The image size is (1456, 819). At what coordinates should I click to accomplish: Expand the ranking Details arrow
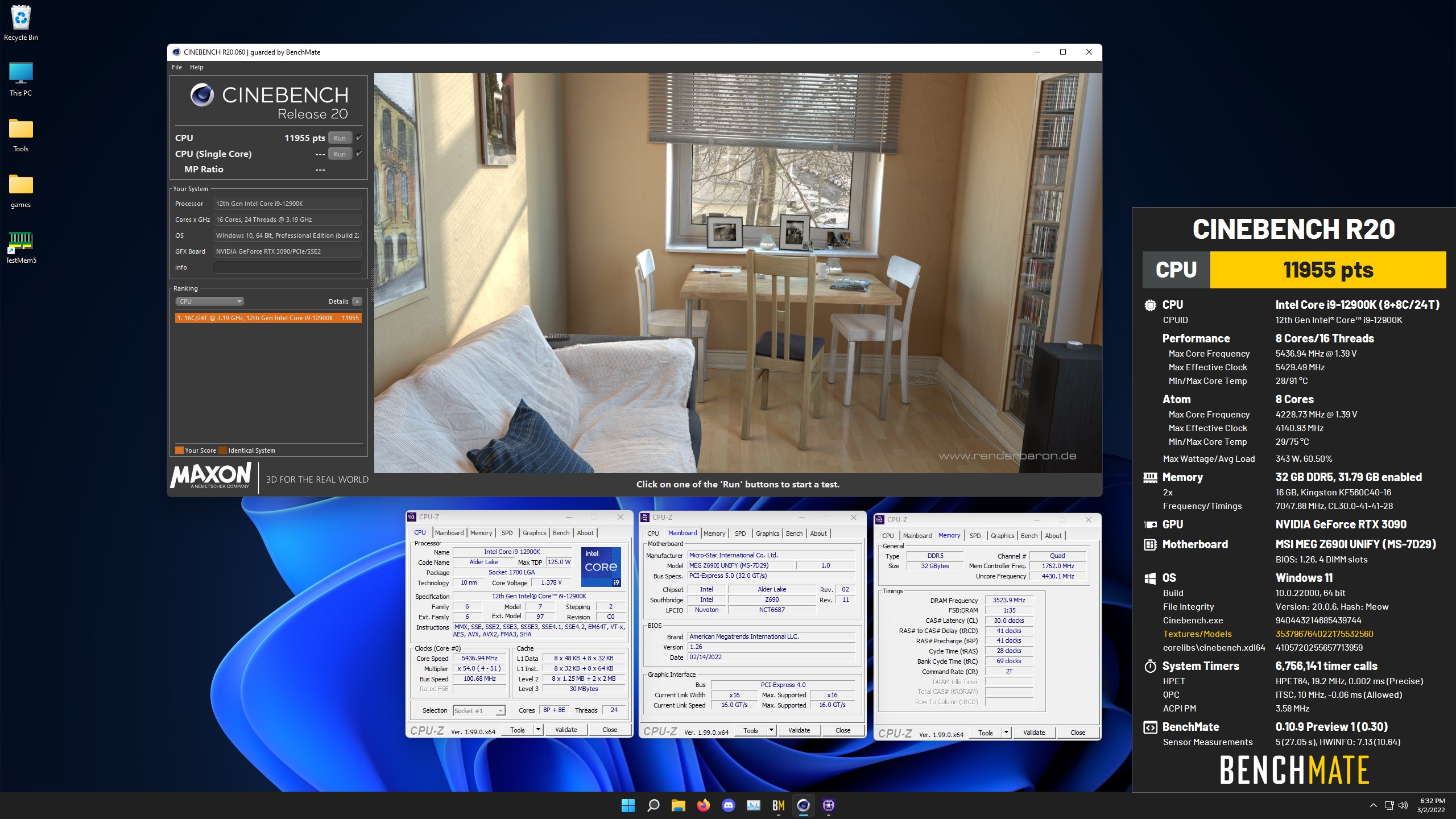(x=357, y=301)
